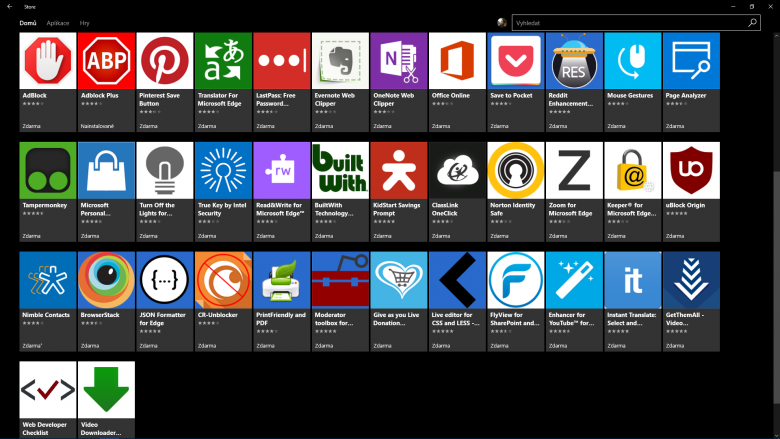Open LastPass Free Password tile

[x=282, y=82]
